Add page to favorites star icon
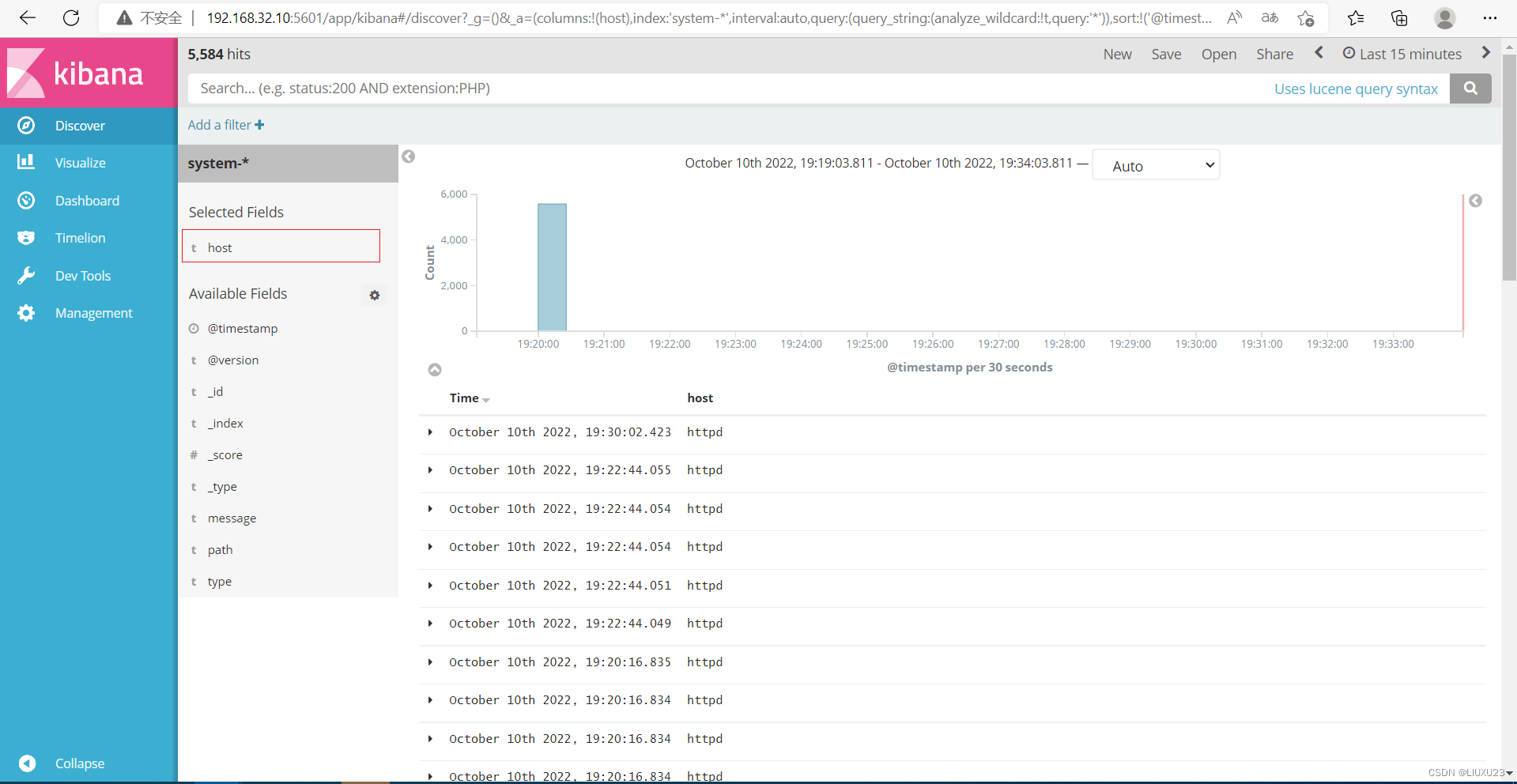 1305,17
